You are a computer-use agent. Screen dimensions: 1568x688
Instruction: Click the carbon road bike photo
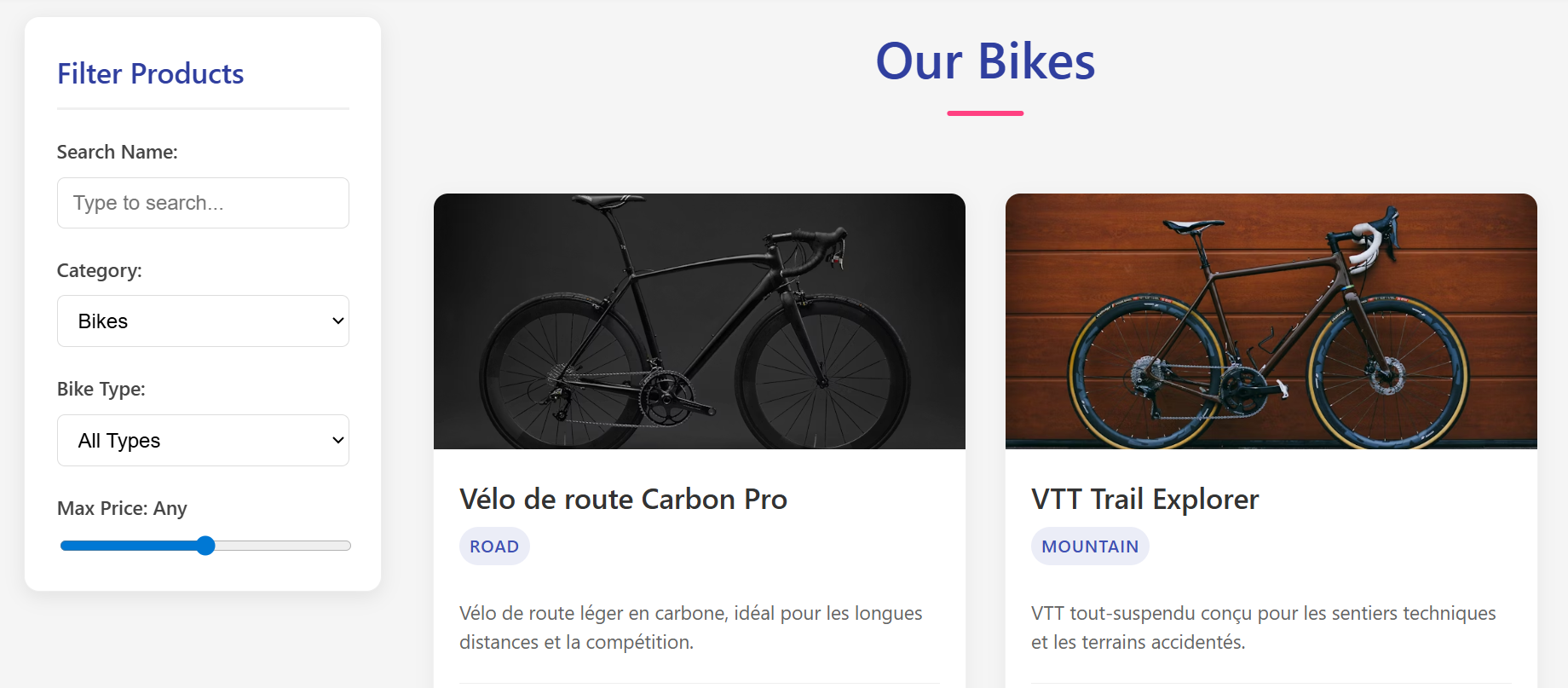699,321
